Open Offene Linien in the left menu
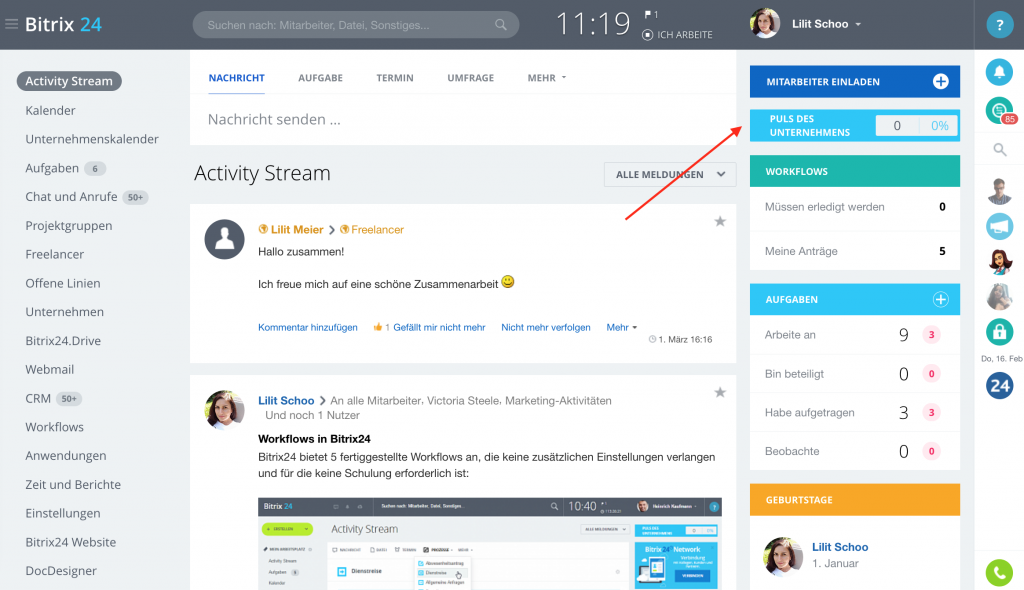This screenshot has height=590, width=1024. 63,283
